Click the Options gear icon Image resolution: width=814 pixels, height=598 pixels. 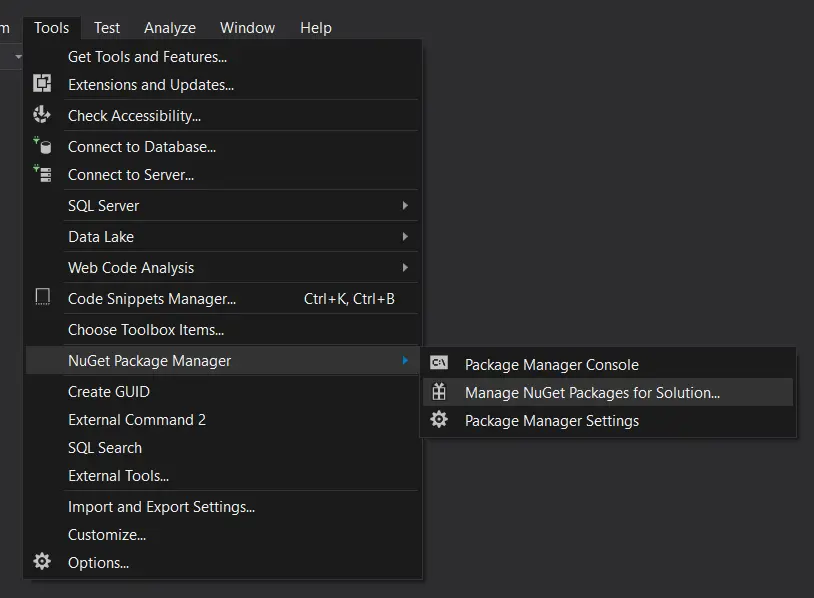point(42,562)
